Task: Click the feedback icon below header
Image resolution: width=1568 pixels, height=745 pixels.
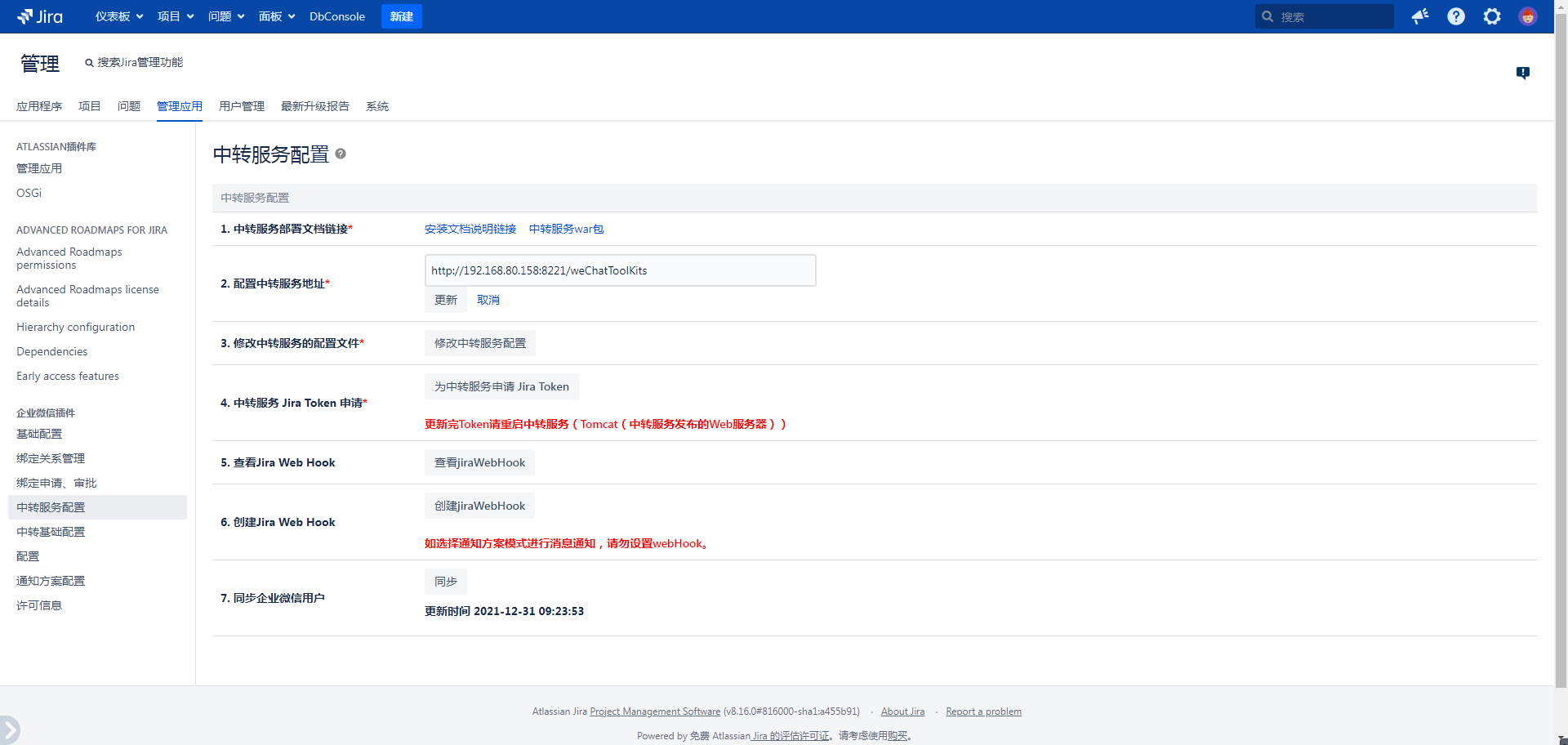Action: pos(1523,73)
